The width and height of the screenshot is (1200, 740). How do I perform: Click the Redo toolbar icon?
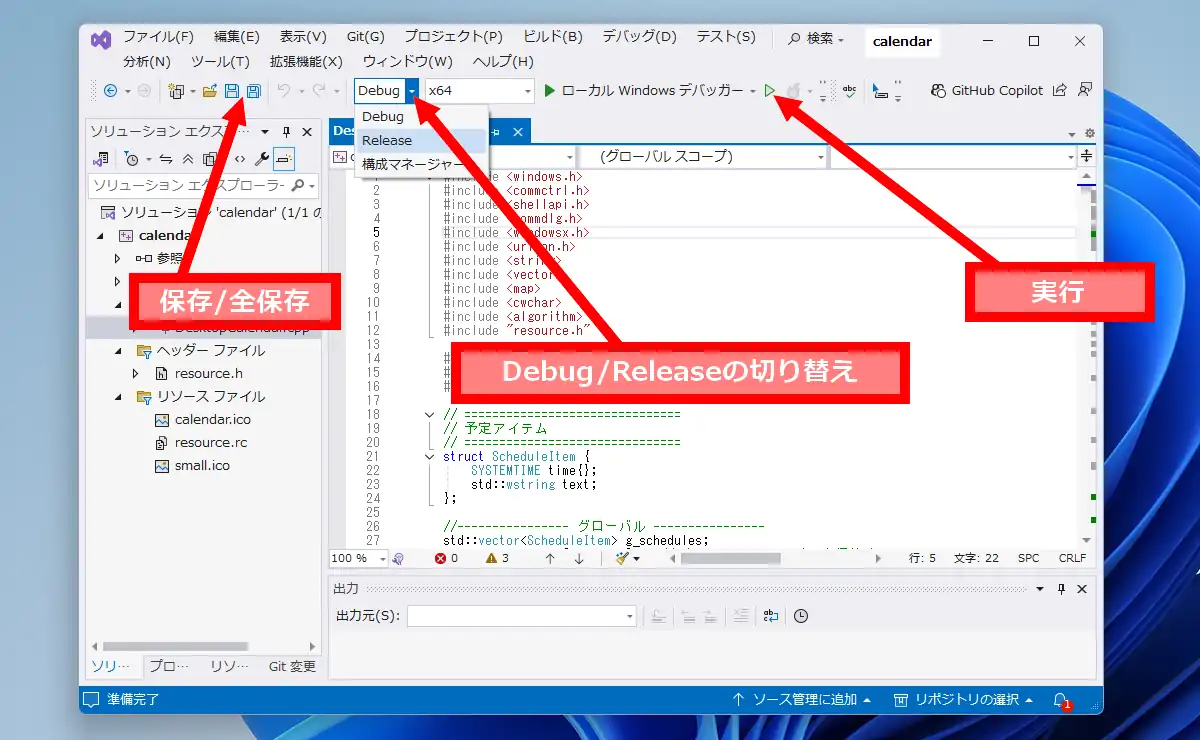(319, 91)
